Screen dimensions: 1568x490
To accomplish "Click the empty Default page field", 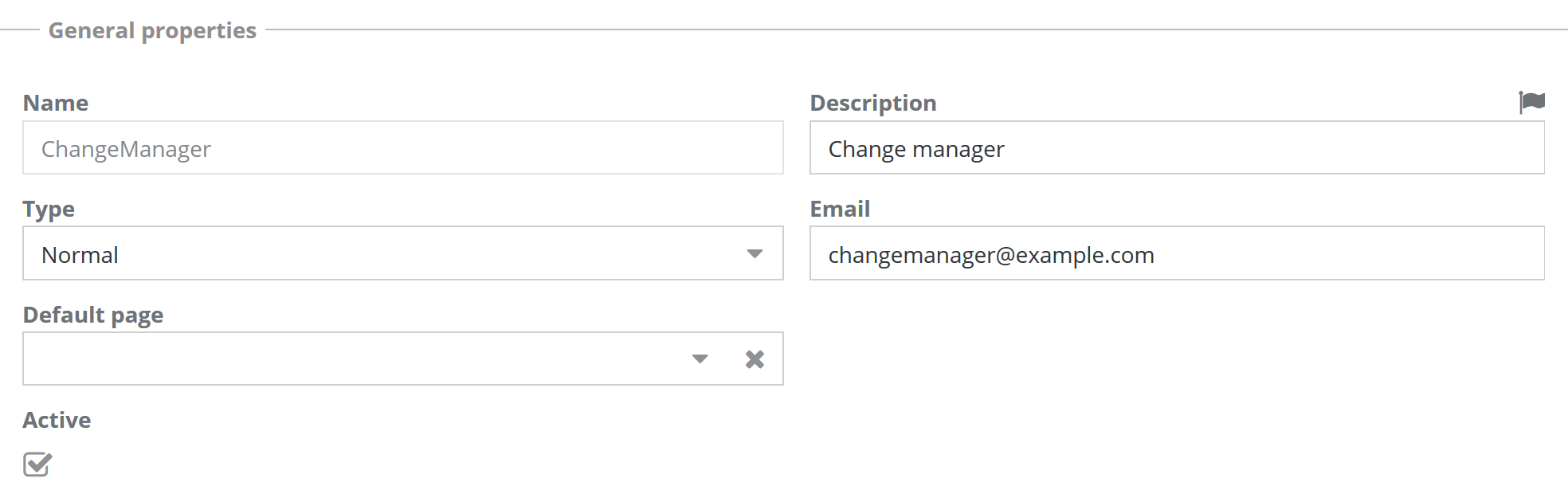I will coord(351,359).
